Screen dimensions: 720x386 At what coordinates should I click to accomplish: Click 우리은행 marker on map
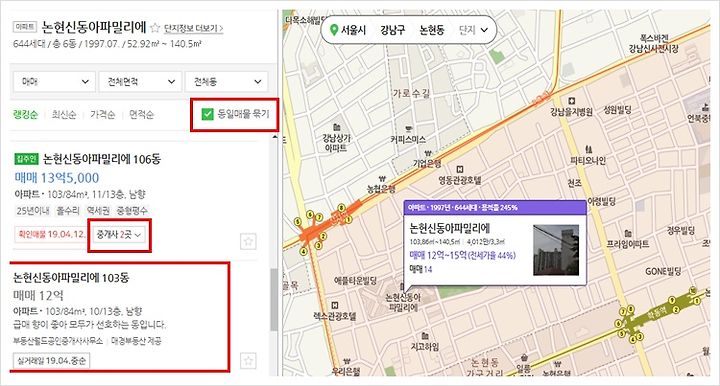tap(347, 368)
